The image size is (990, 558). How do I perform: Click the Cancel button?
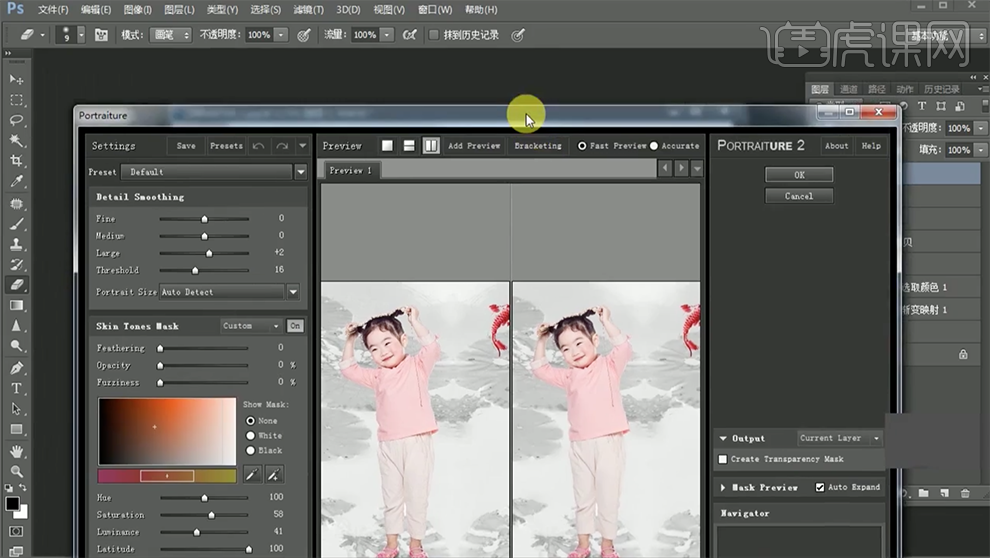(x=799, y=196)
